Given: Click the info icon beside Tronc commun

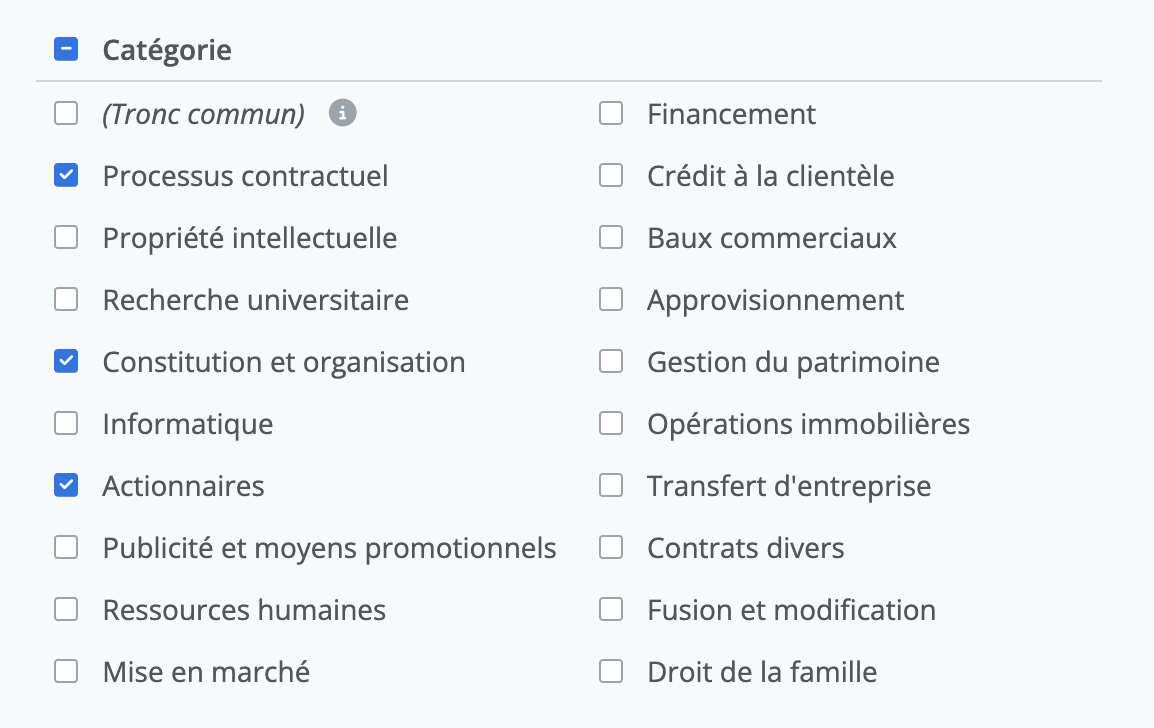Looking at the screenshot, I should coord(343,114).
